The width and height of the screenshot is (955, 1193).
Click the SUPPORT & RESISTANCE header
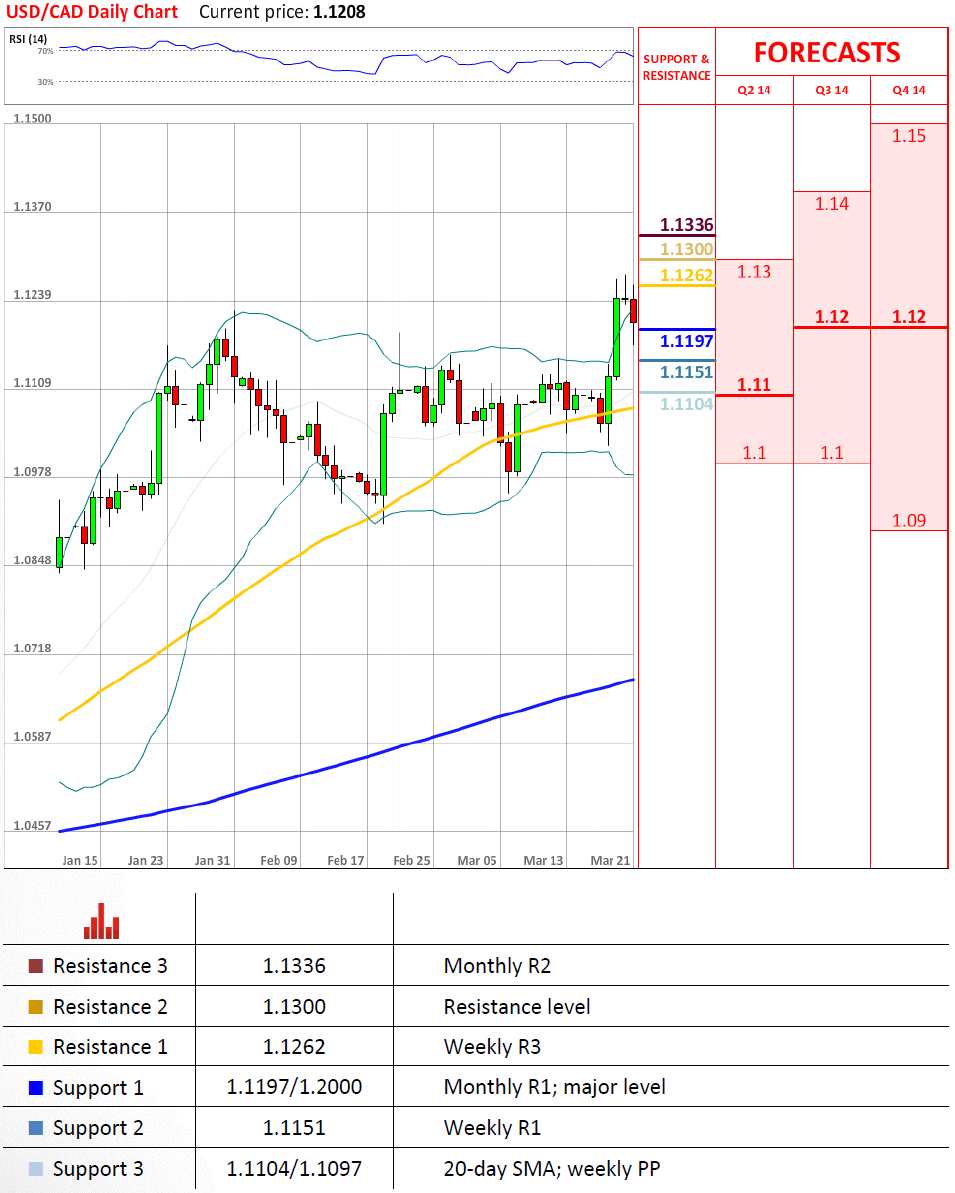(676, 67)
